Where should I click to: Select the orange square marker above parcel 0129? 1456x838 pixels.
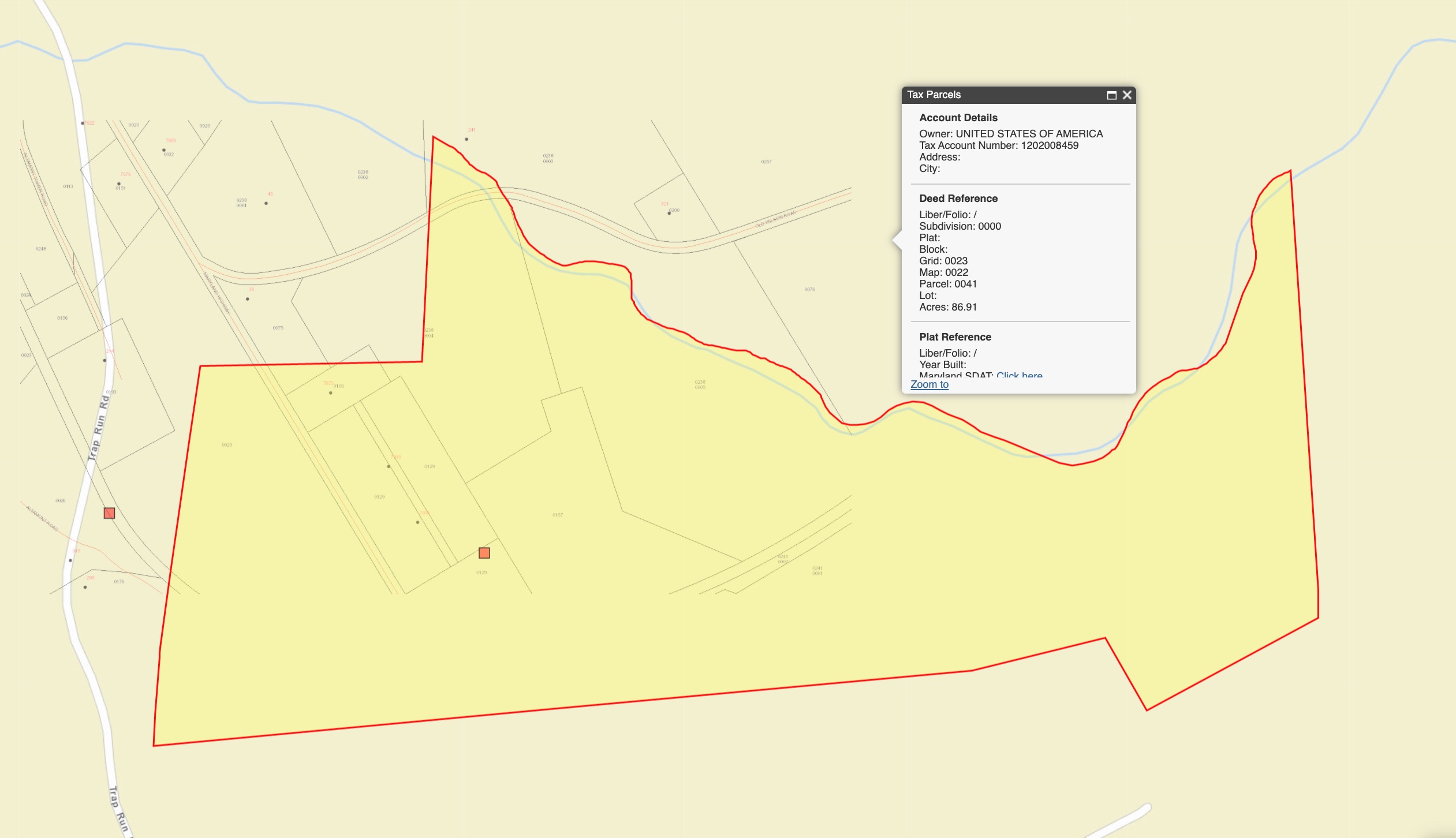point(484,553)
